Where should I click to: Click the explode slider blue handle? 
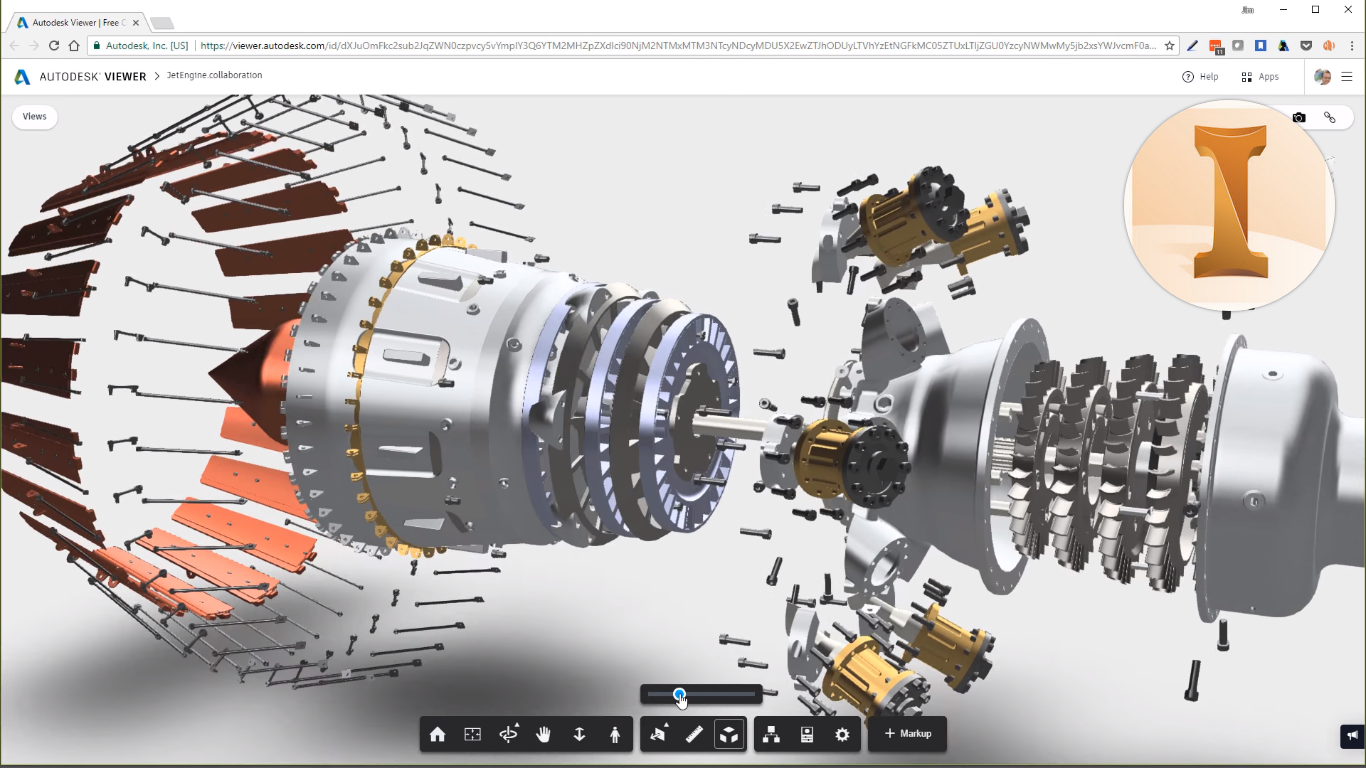[x=679, y=694]
